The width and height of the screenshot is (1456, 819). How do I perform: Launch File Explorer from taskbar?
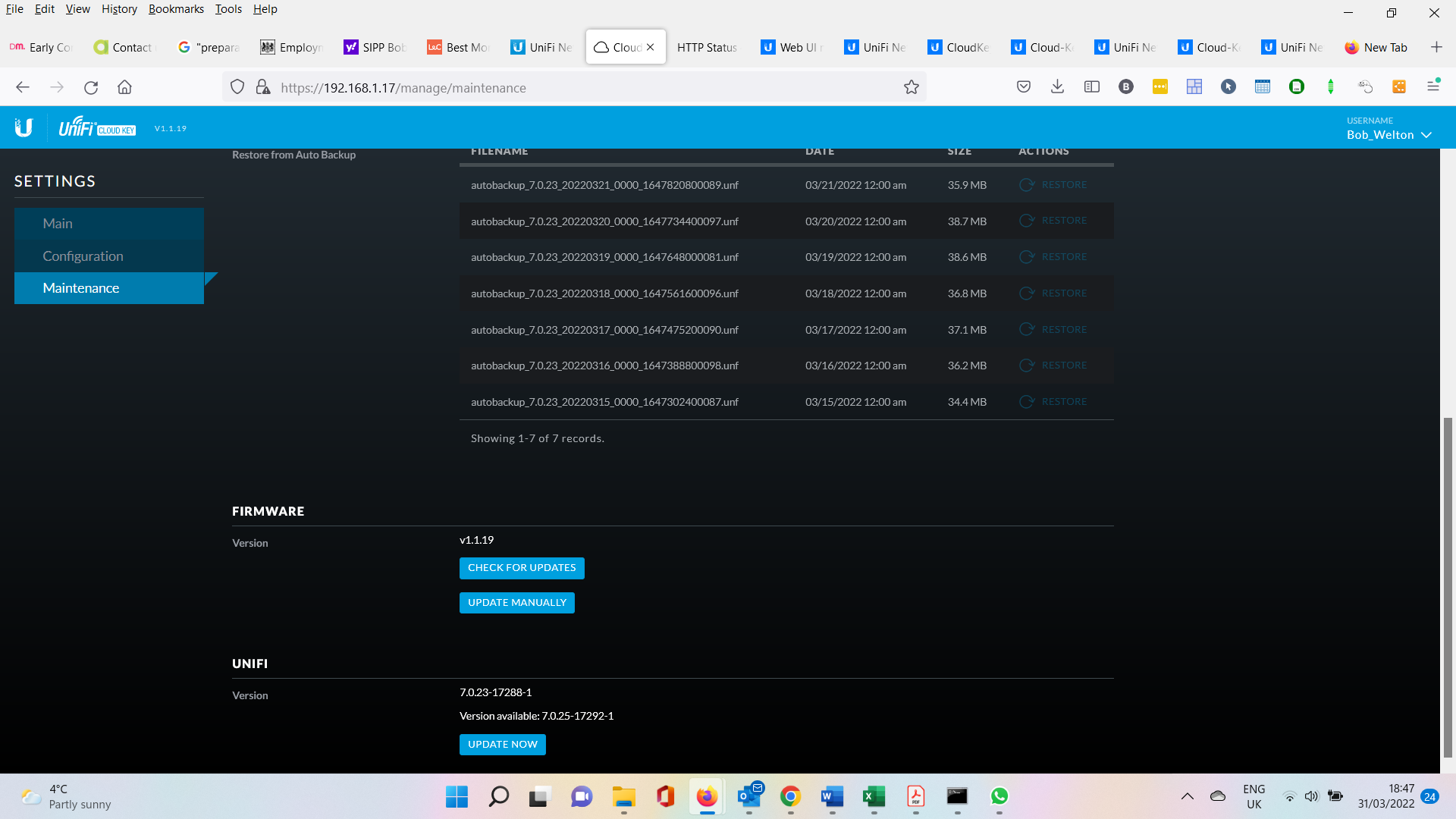point(623,796)
